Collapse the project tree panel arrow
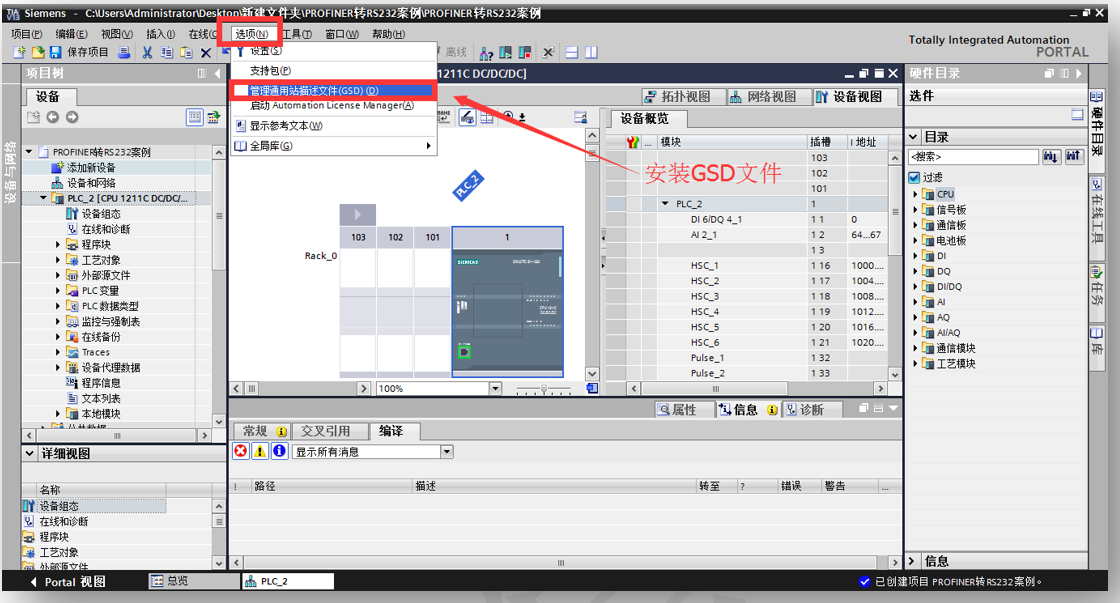Screen dimensions: 1120x603 point(217,74)
